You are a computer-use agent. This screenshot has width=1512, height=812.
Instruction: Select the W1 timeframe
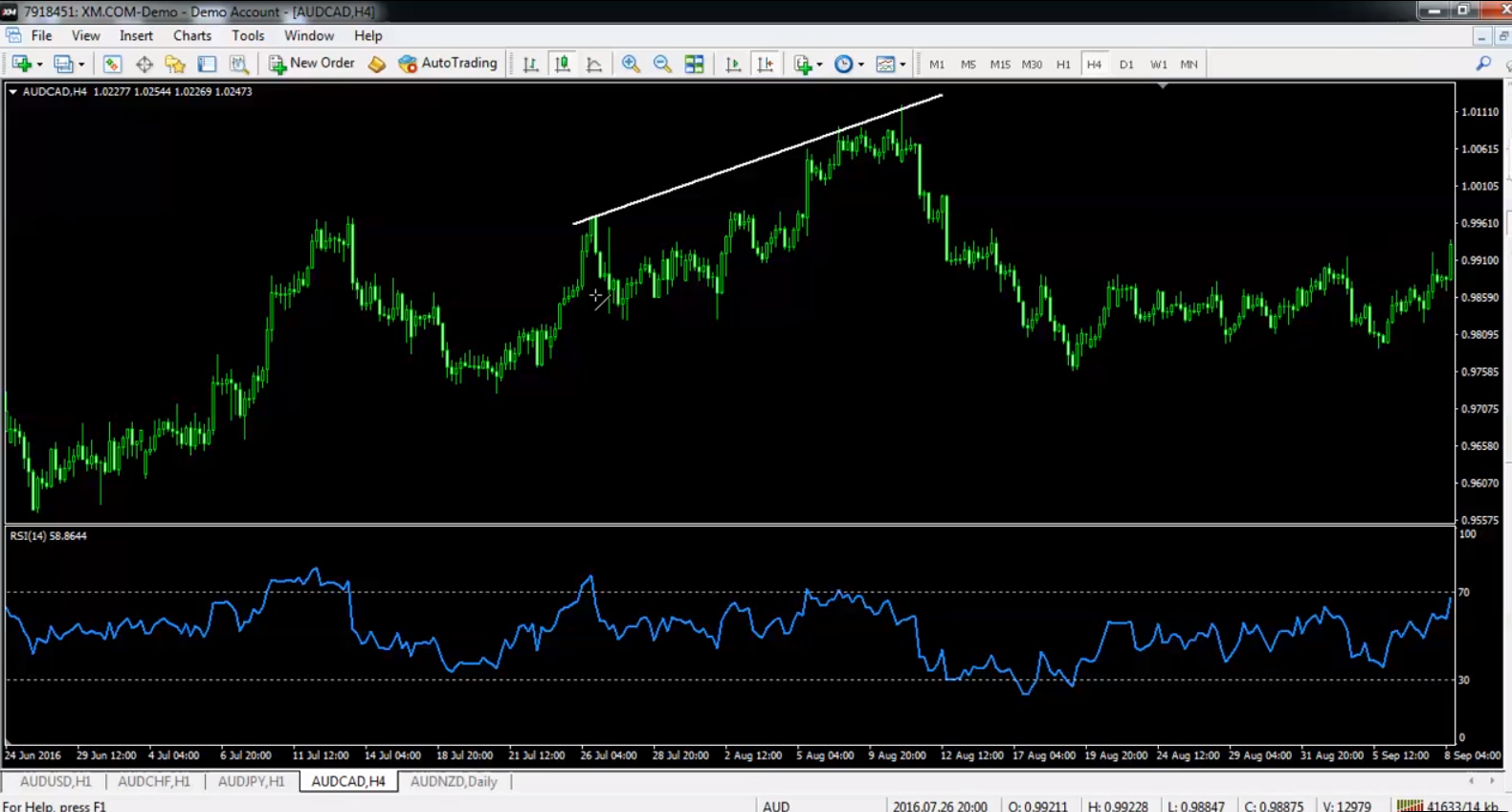[1158, 64]
